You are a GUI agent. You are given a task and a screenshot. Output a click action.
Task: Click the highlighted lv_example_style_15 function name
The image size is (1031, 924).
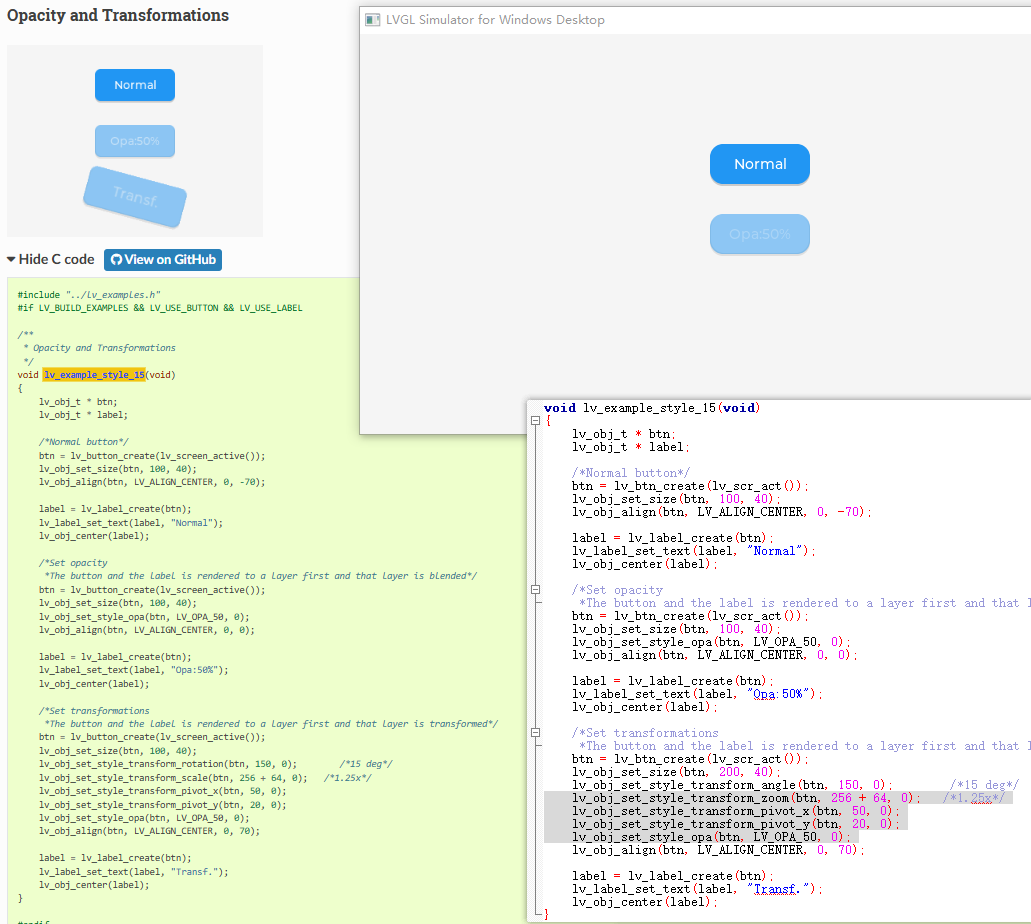(x=94, y=375)
